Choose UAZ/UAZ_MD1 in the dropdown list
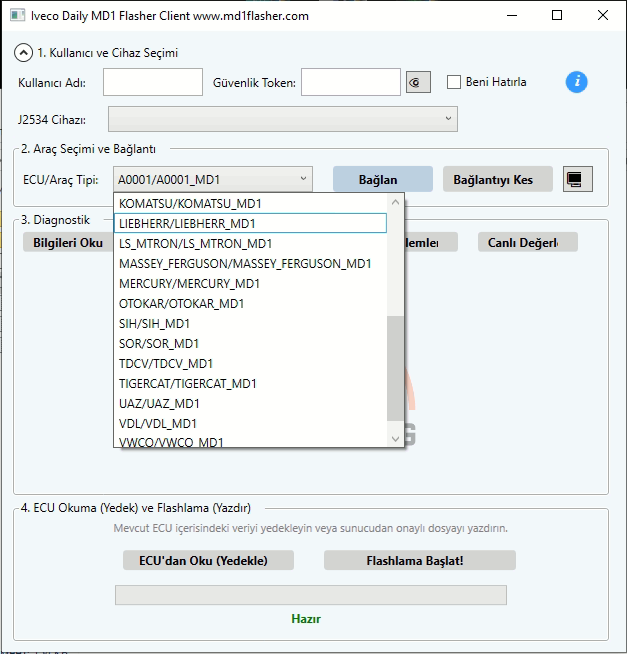 click(x=250, y=403)
